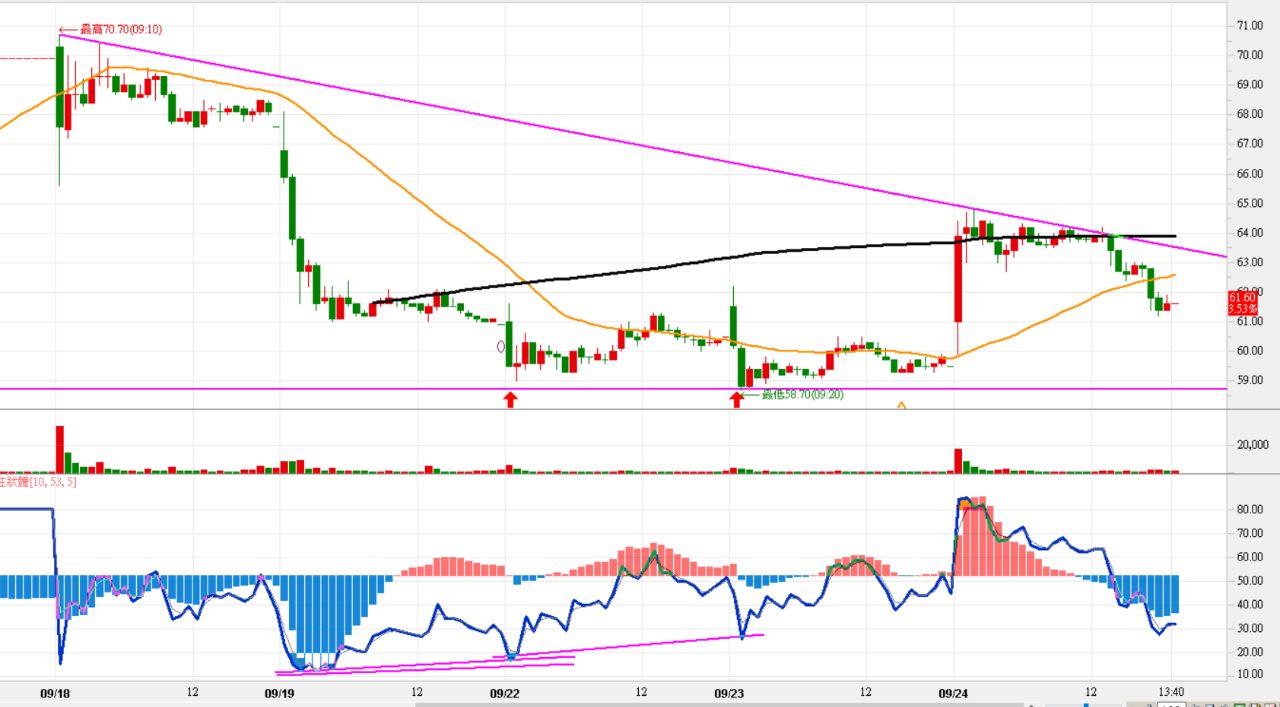Select the red up-arrow signal at 09/23

coord(736,400)
